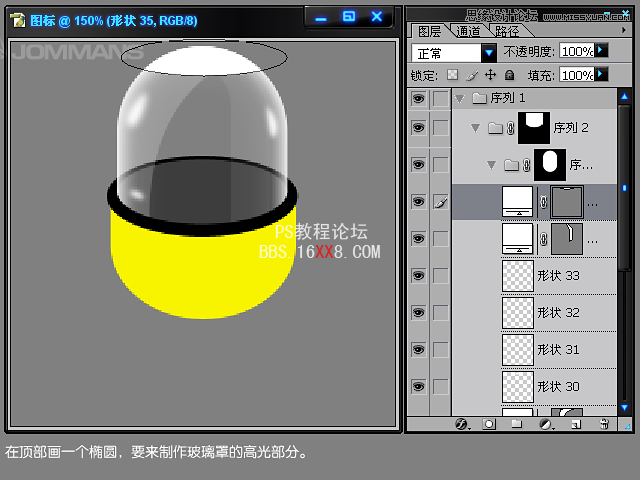
Task: Switch to the 通道 tab
Action: tap(467, 31)
